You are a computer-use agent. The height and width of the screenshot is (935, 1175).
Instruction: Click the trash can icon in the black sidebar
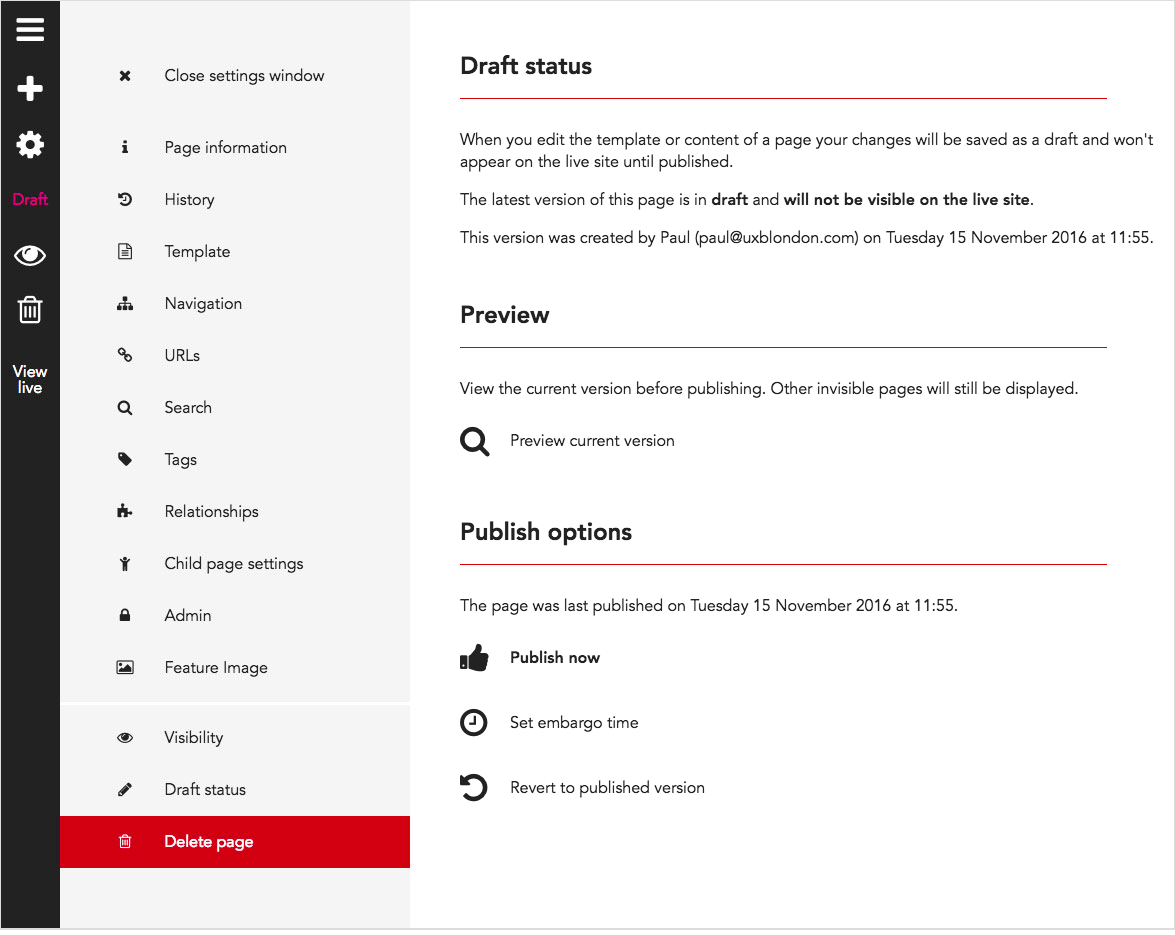click(30, 310)
